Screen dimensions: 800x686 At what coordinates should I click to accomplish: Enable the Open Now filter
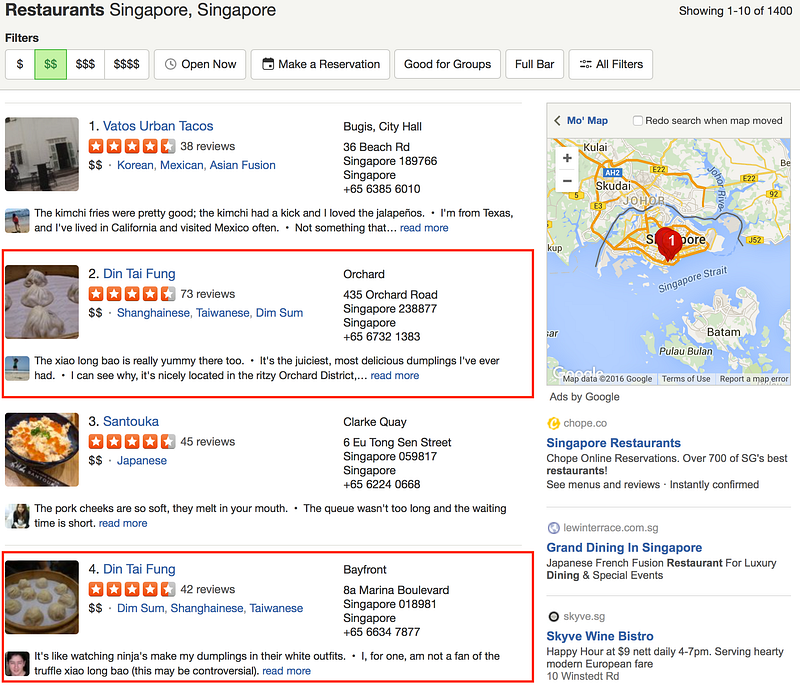tap(200, 64)
